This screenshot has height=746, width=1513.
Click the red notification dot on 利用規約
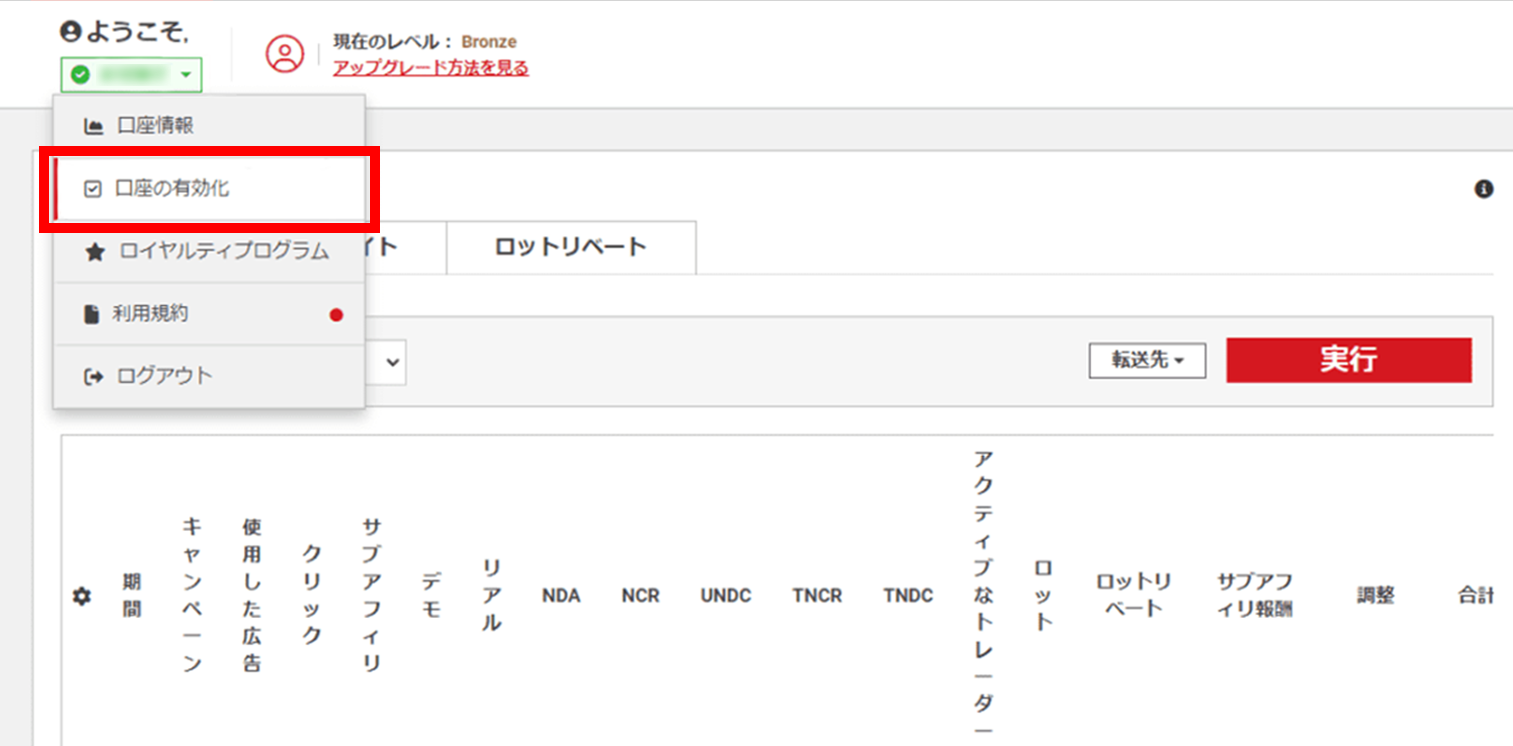336,315
